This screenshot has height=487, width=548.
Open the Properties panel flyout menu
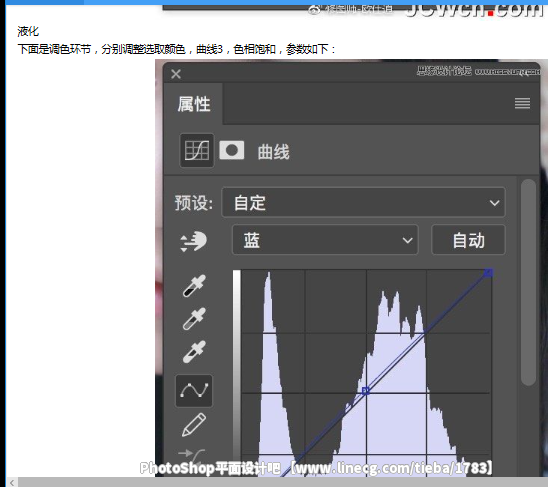tap(522, 103)
